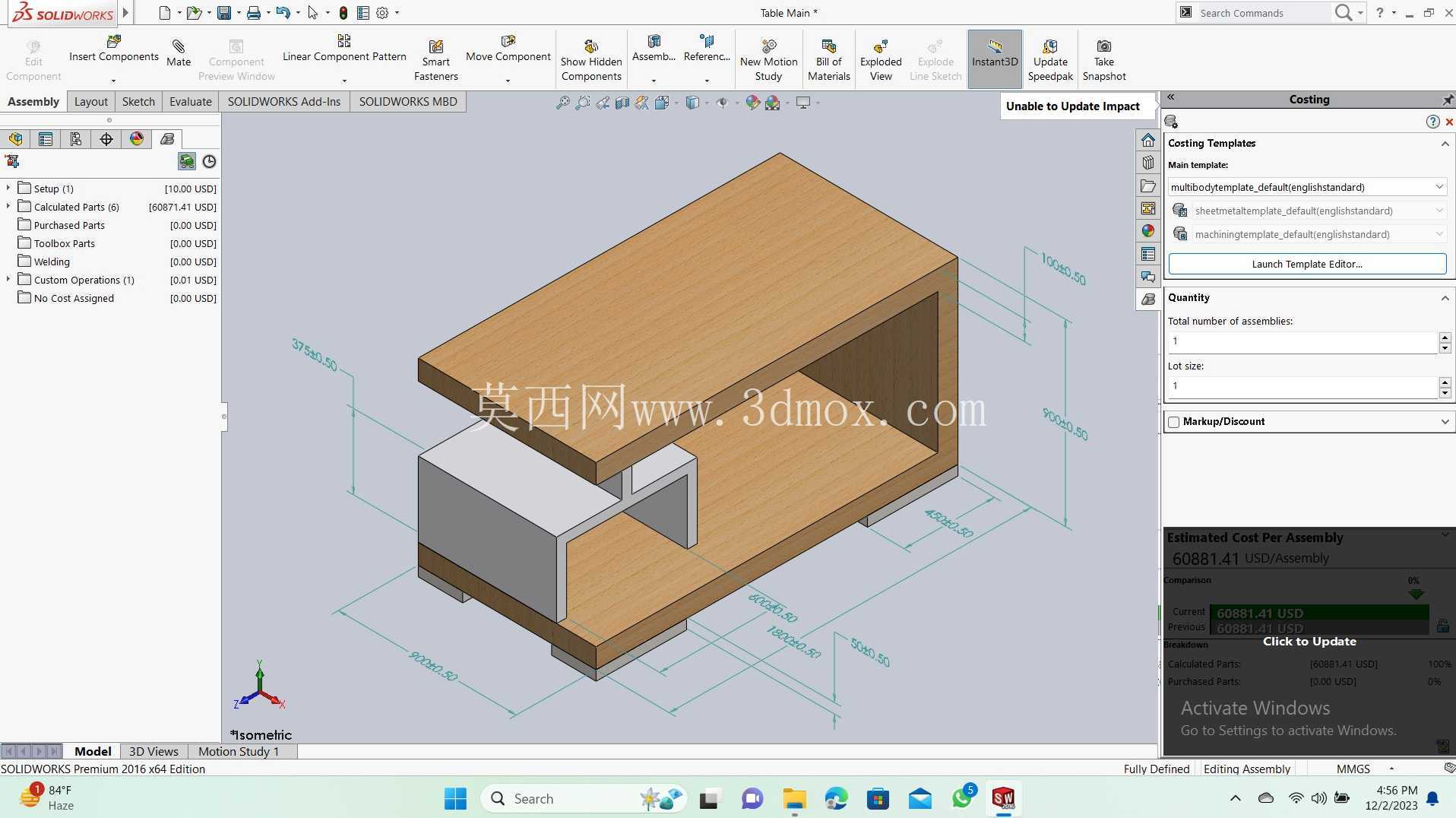Click the Click to Update cost button
Viewport: 1456px width, 818px height.
(x=1309, y=642)
